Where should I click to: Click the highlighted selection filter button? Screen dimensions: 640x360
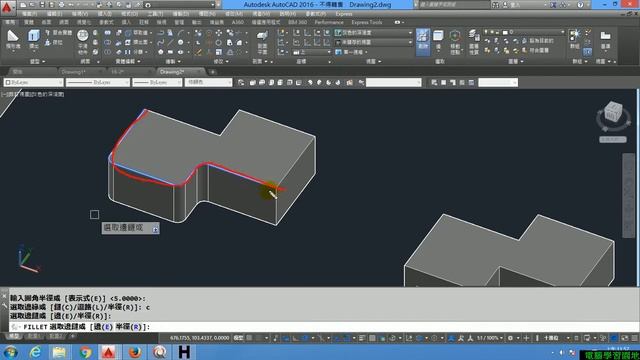423,42
